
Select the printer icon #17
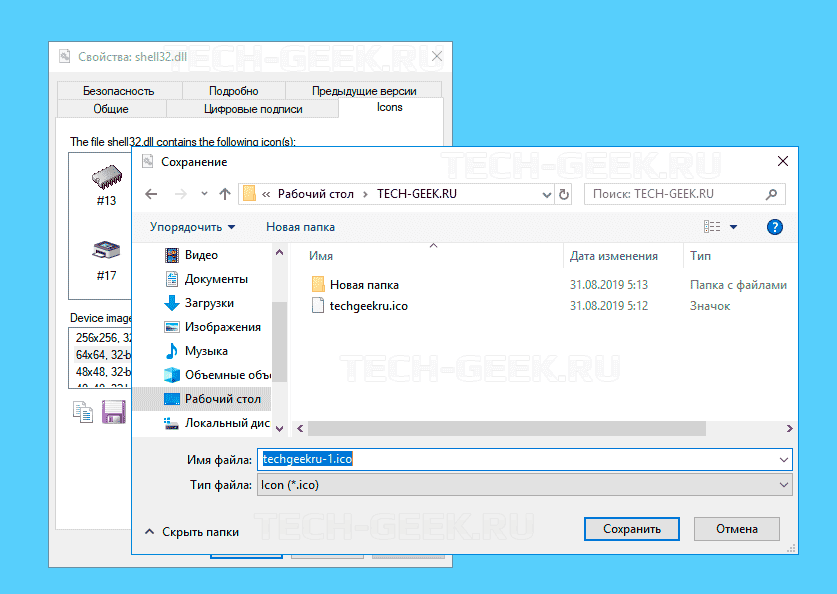click(106, 258)
